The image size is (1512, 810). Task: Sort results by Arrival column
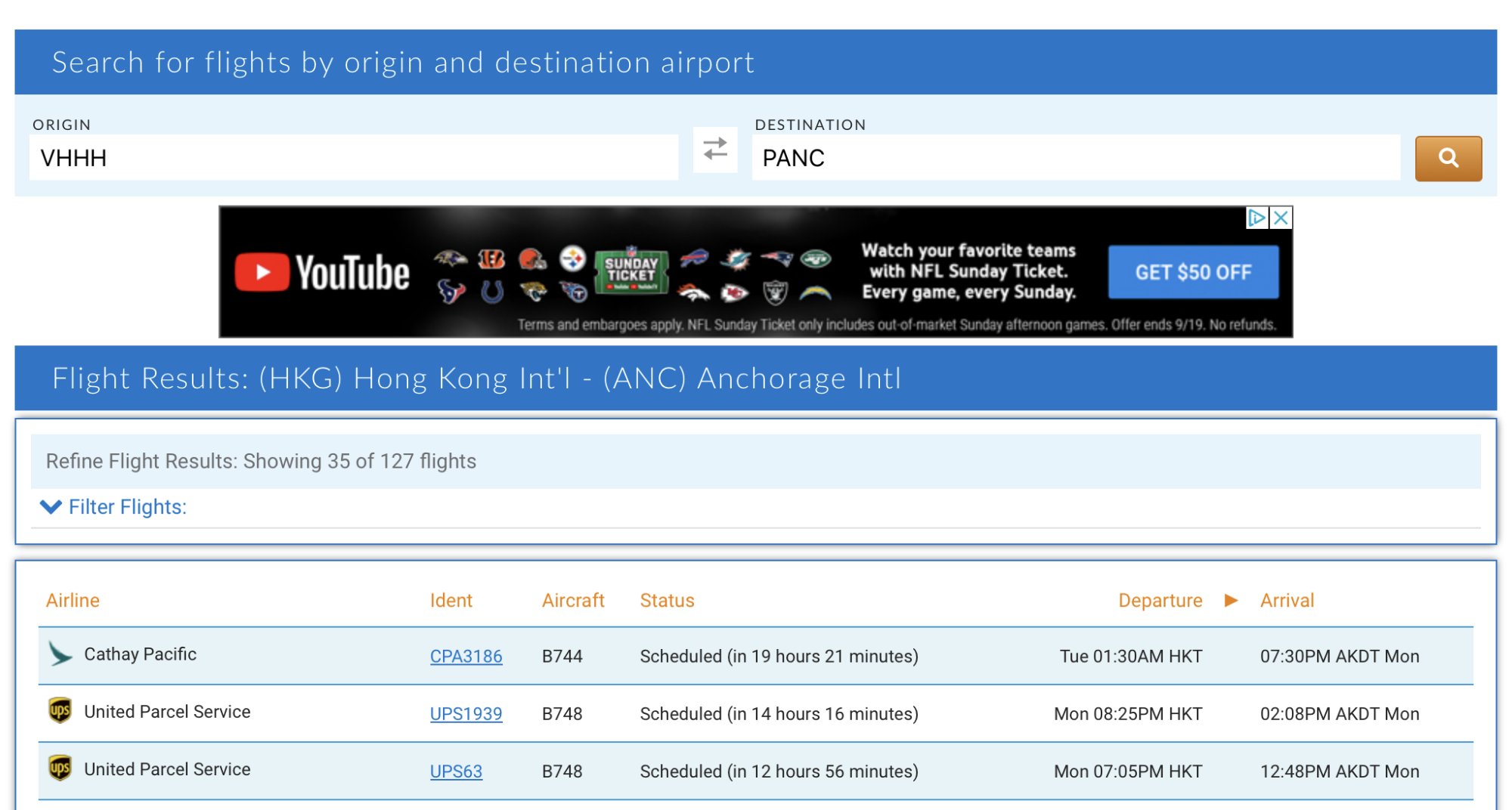point(1287,601)
